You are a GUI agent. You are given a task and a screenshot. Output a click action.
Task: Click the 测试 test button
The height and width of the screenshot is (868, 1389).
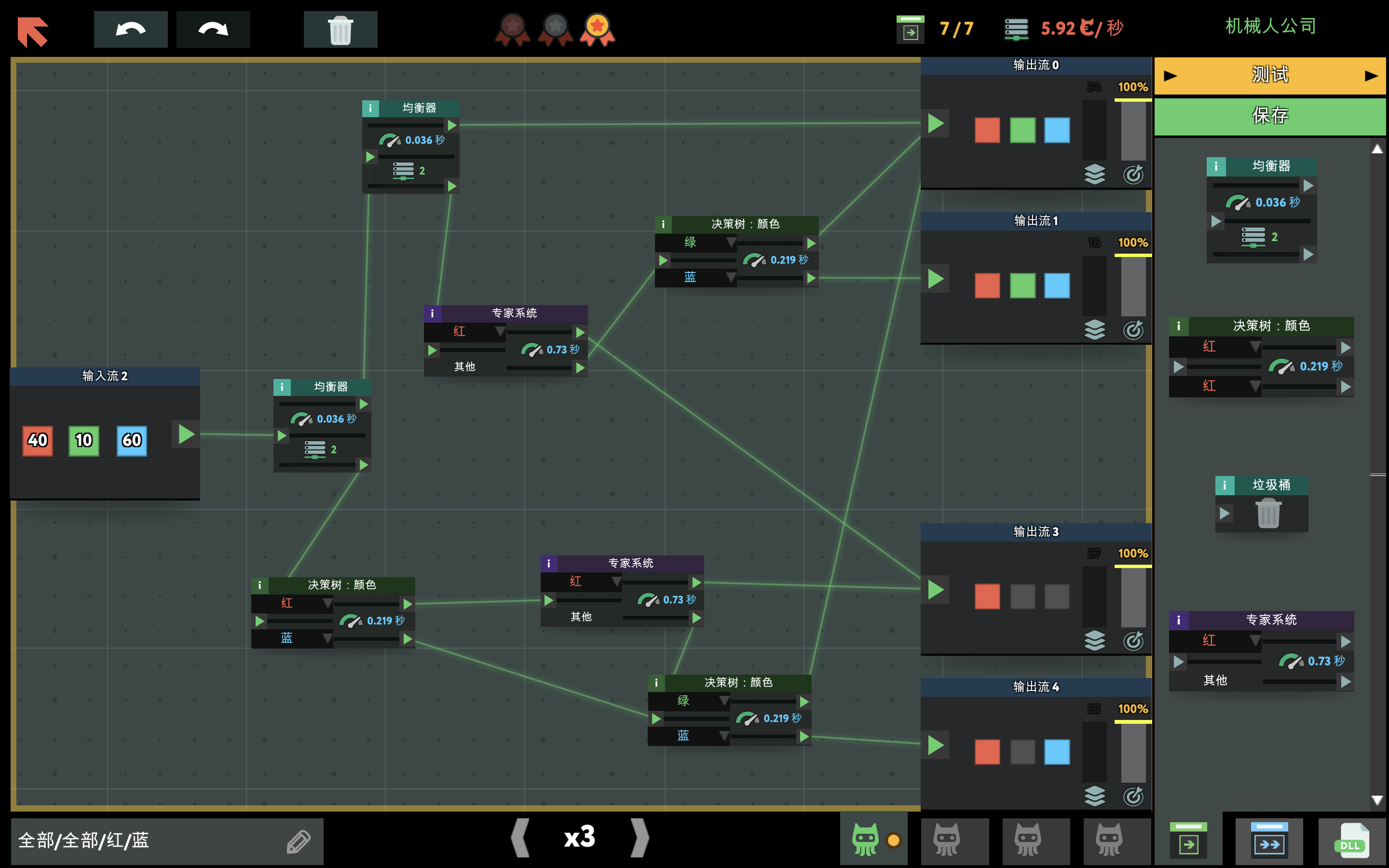[x=1269, y=75]
